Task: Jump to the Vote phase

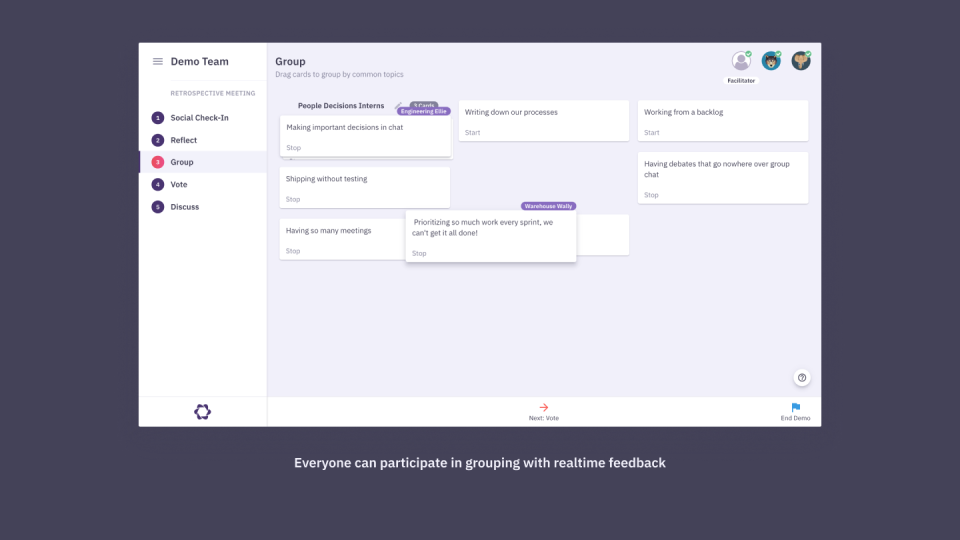Action: (178, 185)
